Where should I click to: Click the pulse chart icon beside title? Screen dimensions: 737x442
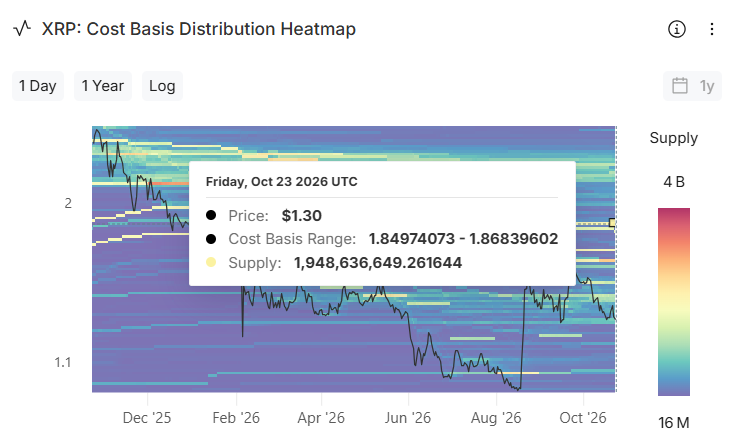coord(22,28)
